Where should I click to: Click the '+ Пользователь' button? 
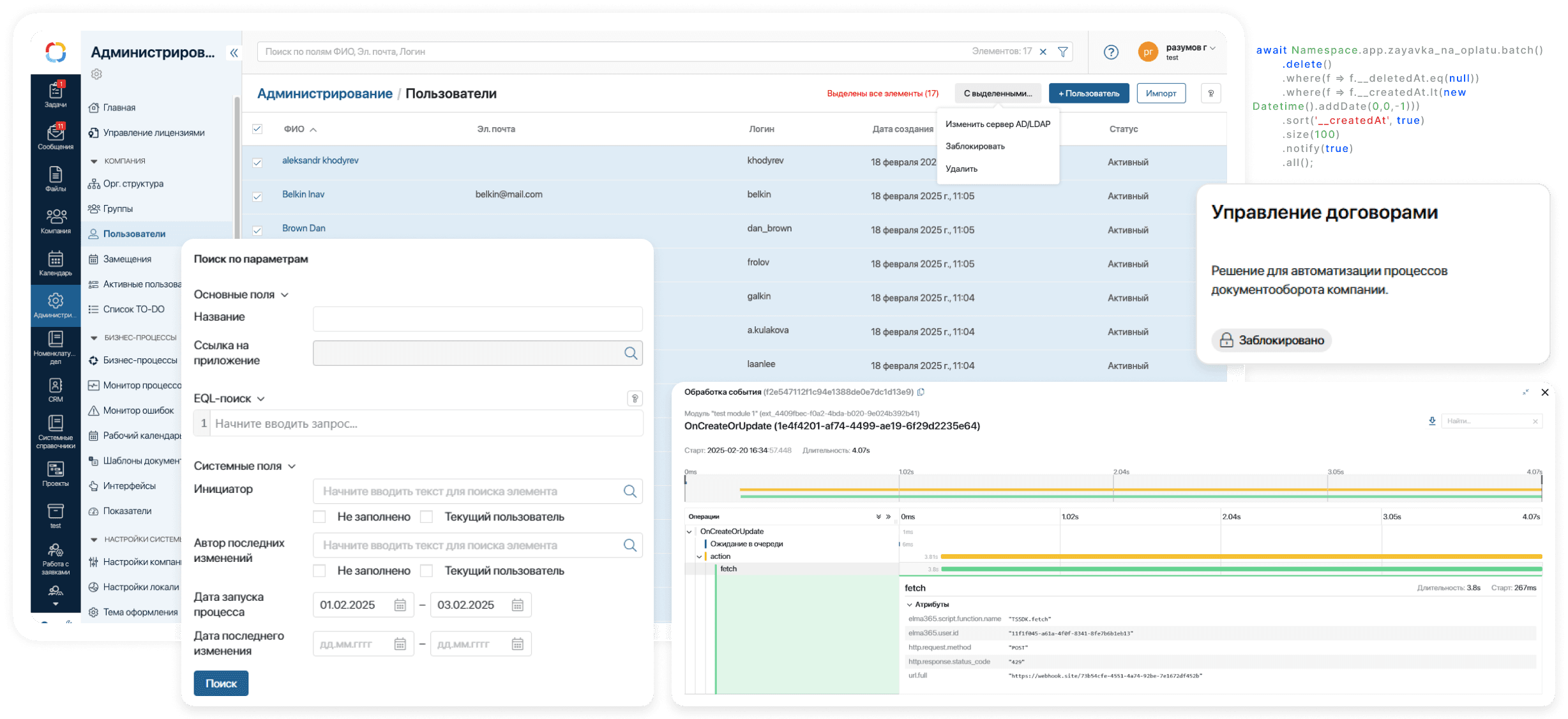(1089, 93)
